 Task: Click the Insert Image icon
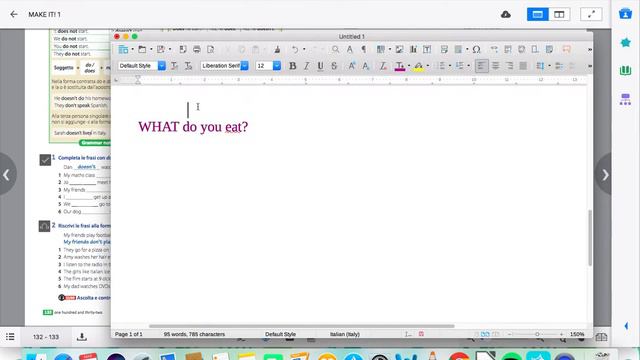[399, 49]
